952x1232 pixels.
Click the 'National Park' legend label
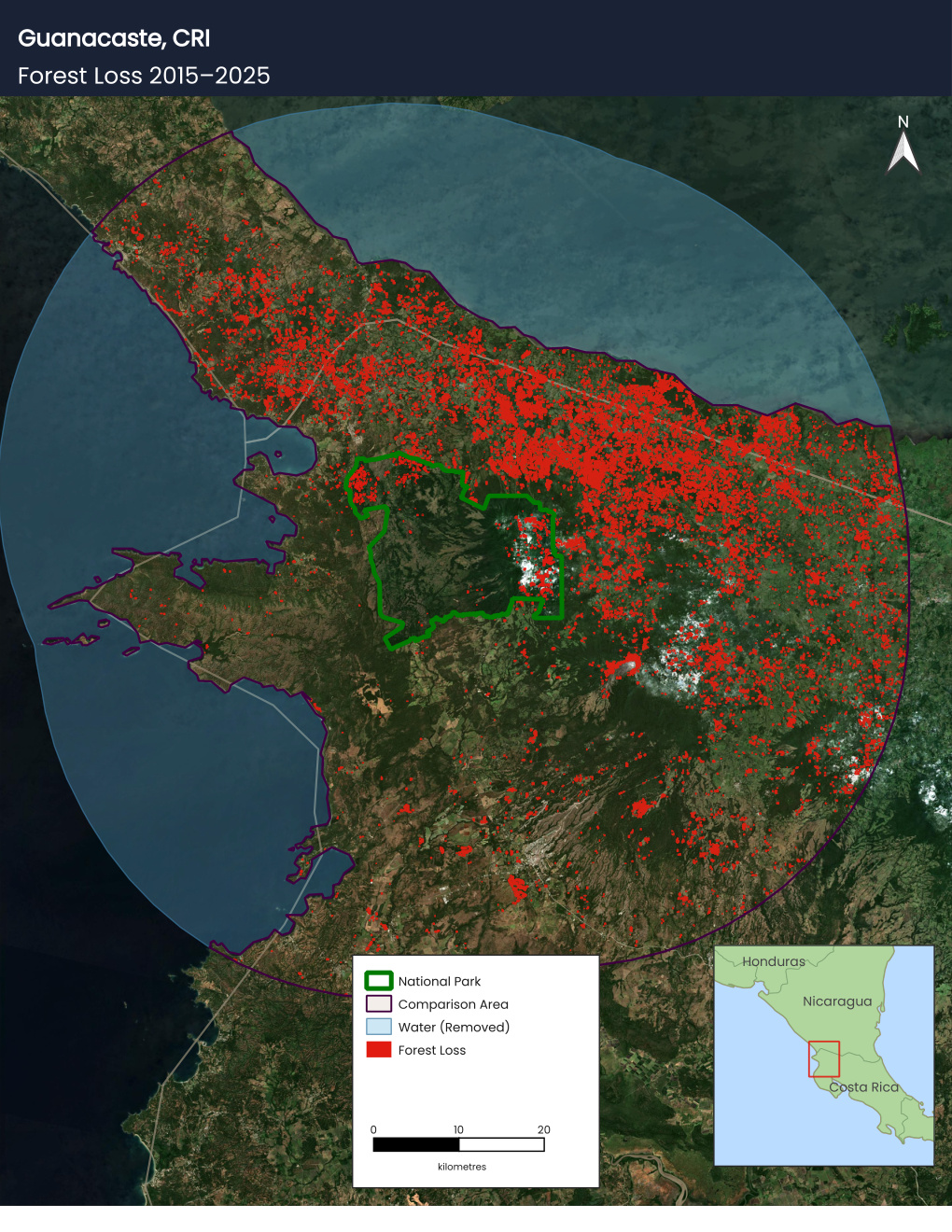tap(440, 981)
